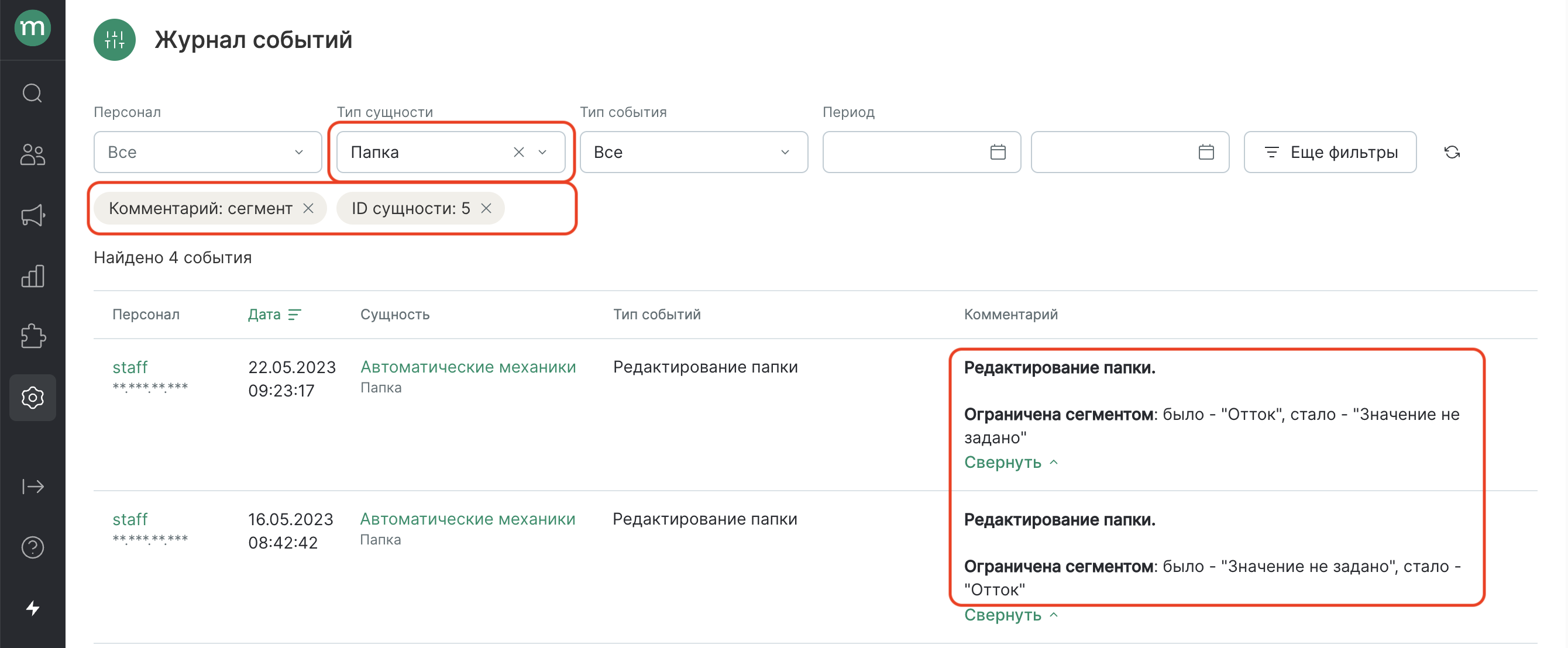Viewport: 1568px width, 648px height.
Task: Click the Найдено 4 события text
Action: click(173, 257)
